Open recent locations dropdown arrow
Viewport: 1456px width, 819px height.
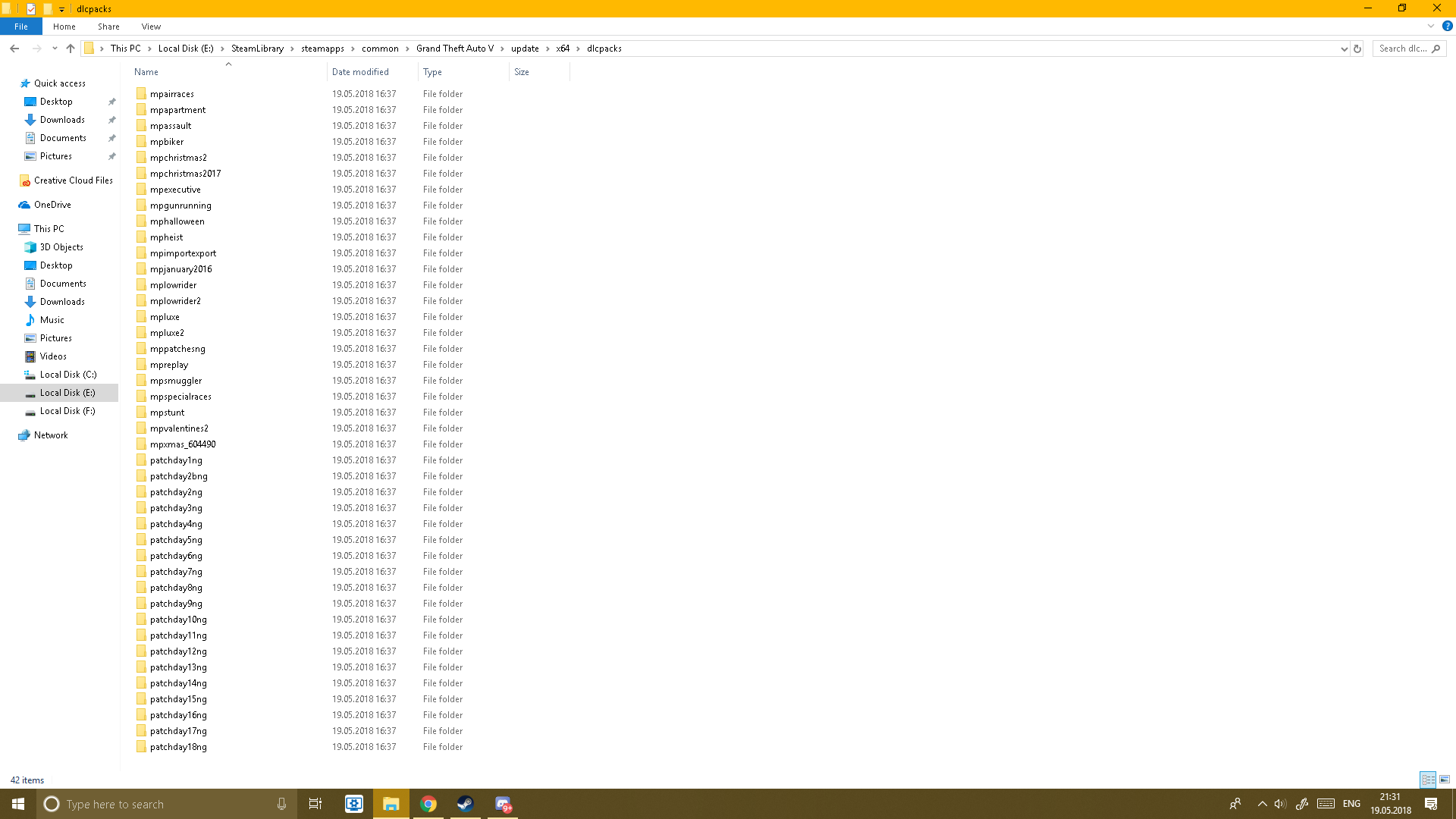point(55,49)
